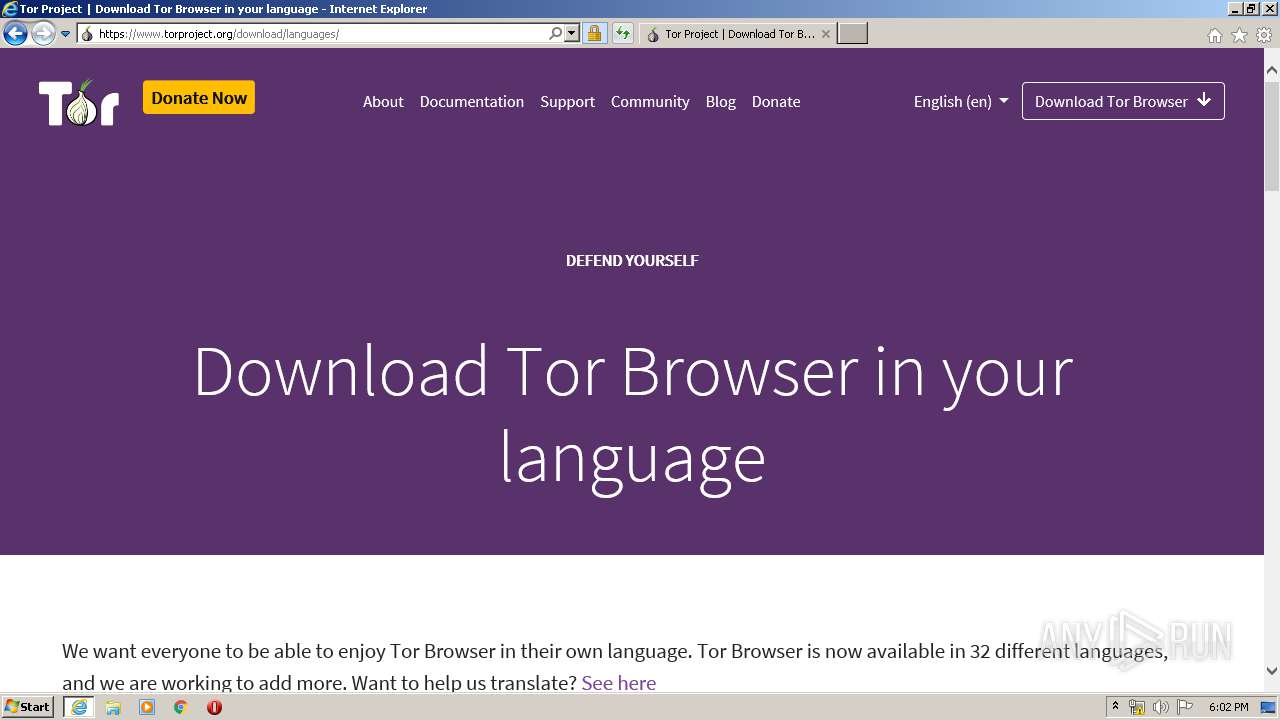Image resolution: width=1280 pixels, height=720 pixels.
Task: Click the security lock icon
Action: [594, 33]
